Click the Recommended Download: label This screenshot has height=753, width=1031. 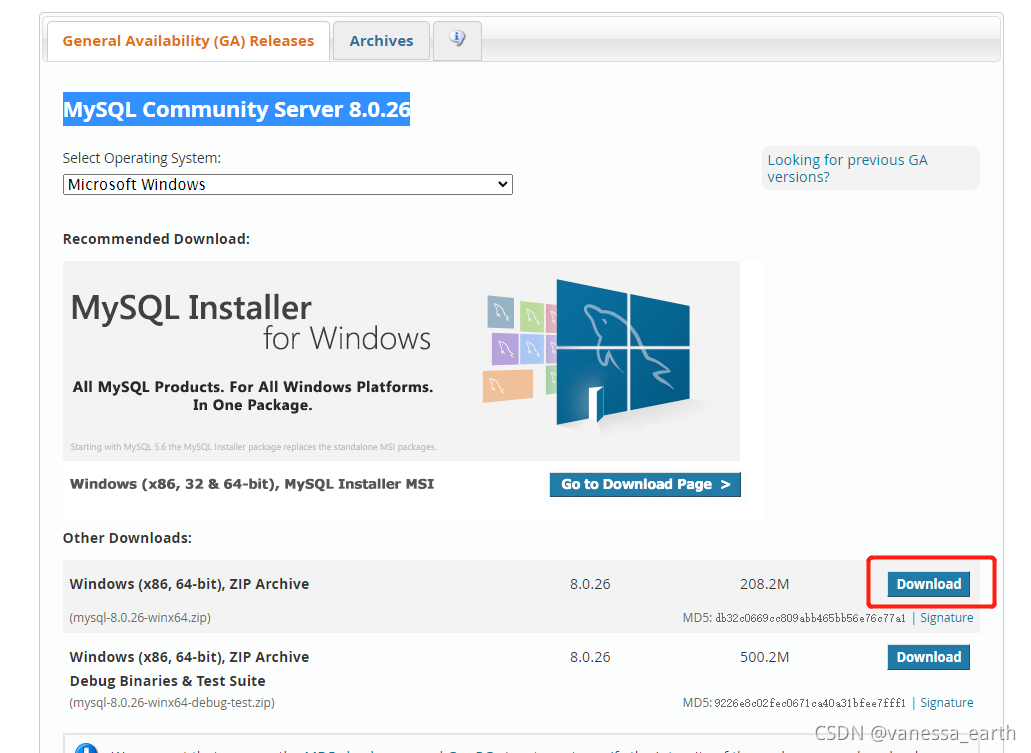coord(156,239)
